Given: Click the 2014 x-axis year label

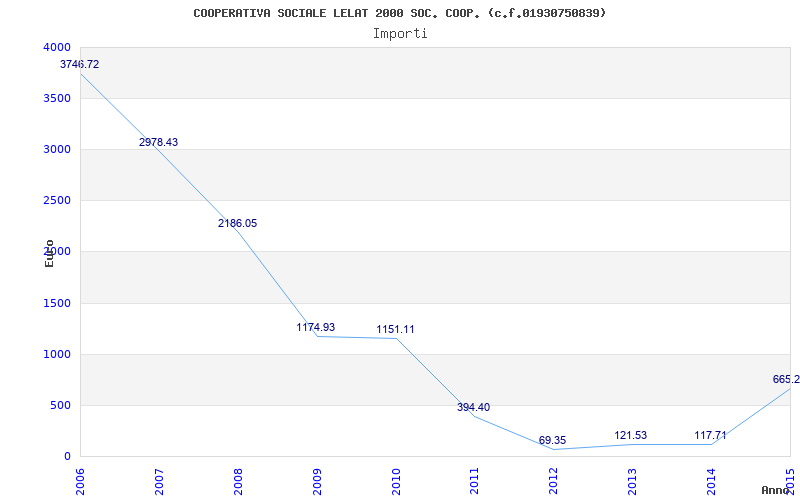Looking at the screenshot, I should coord(711,481).
